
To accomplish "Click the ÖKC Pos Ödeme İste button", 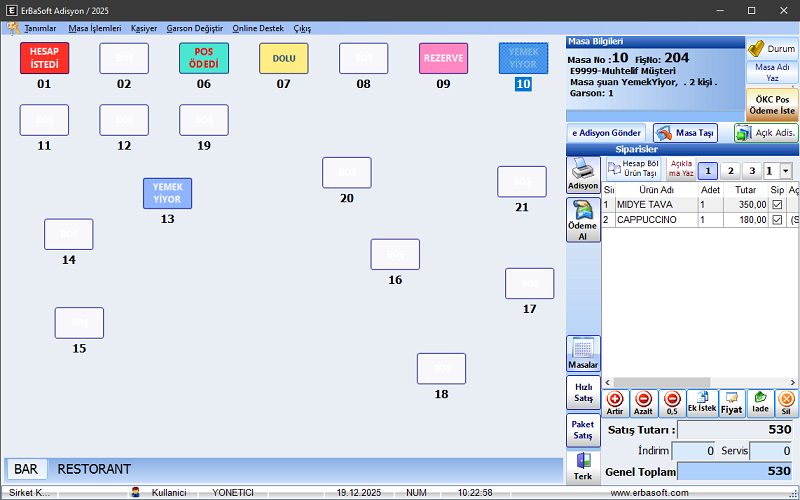I will [x=771, y=104].
